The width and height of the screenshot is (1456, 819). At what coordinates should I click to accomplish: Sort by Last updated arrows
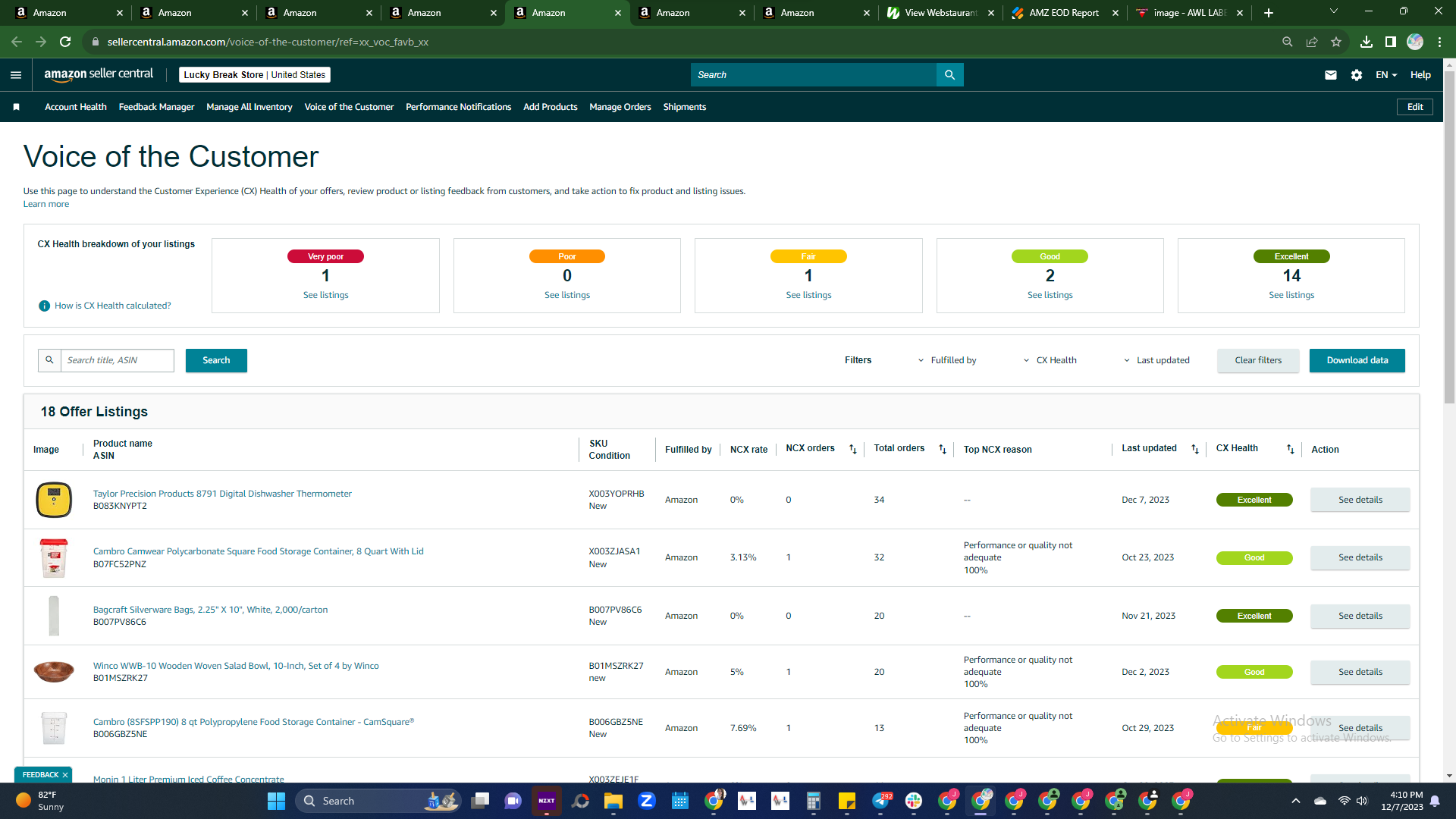[x=1195, y=449]
